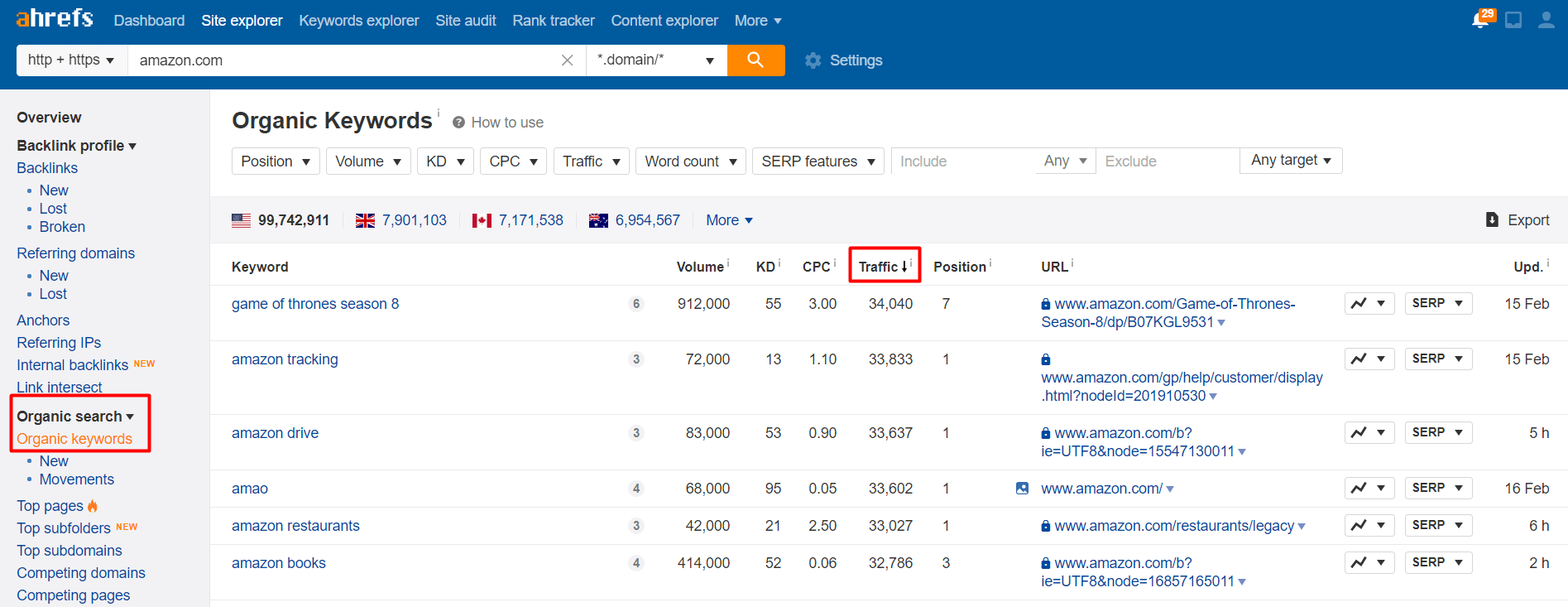This screenshot has height=607, width=1568.
Task: Switch to Site explorer
Action: [x=242, y=21]
